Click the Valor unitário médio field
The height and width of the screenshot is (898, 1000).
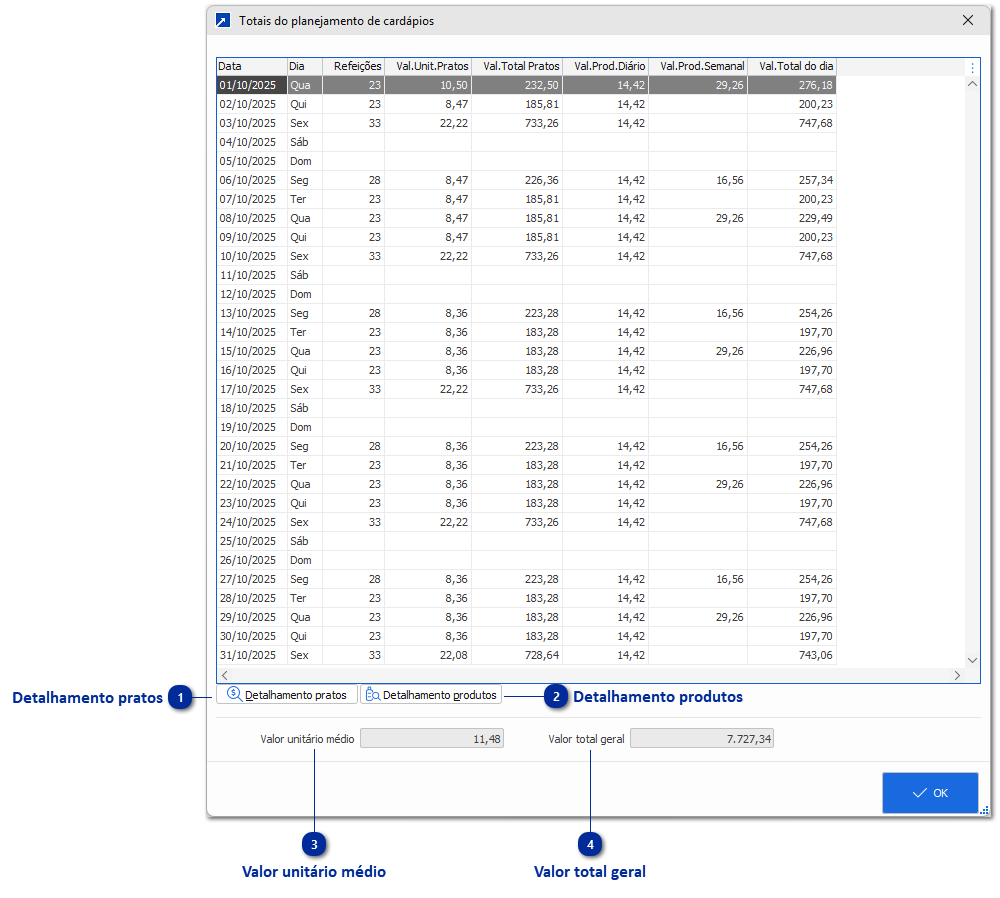pyautogui.click(x=432, y=739)
